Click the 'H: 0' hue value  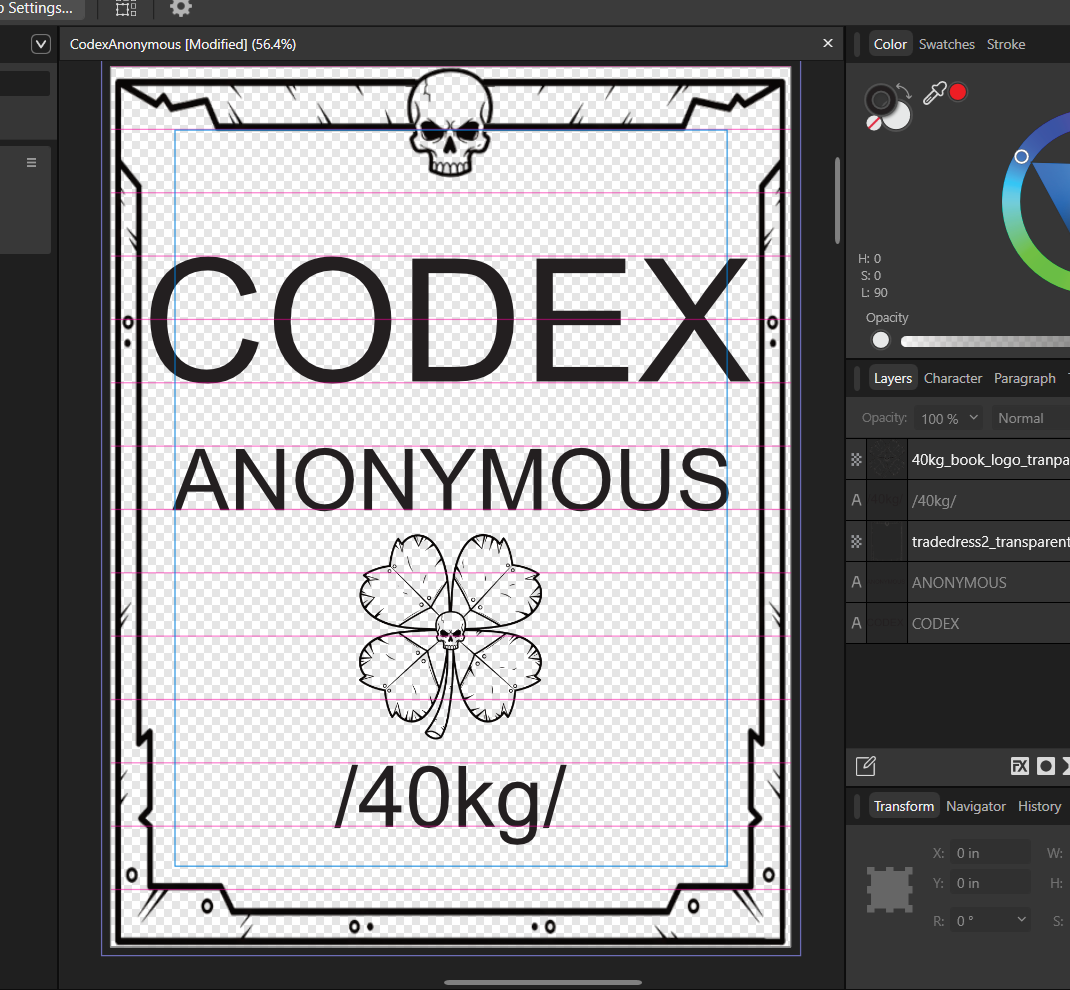pos(869,259)
